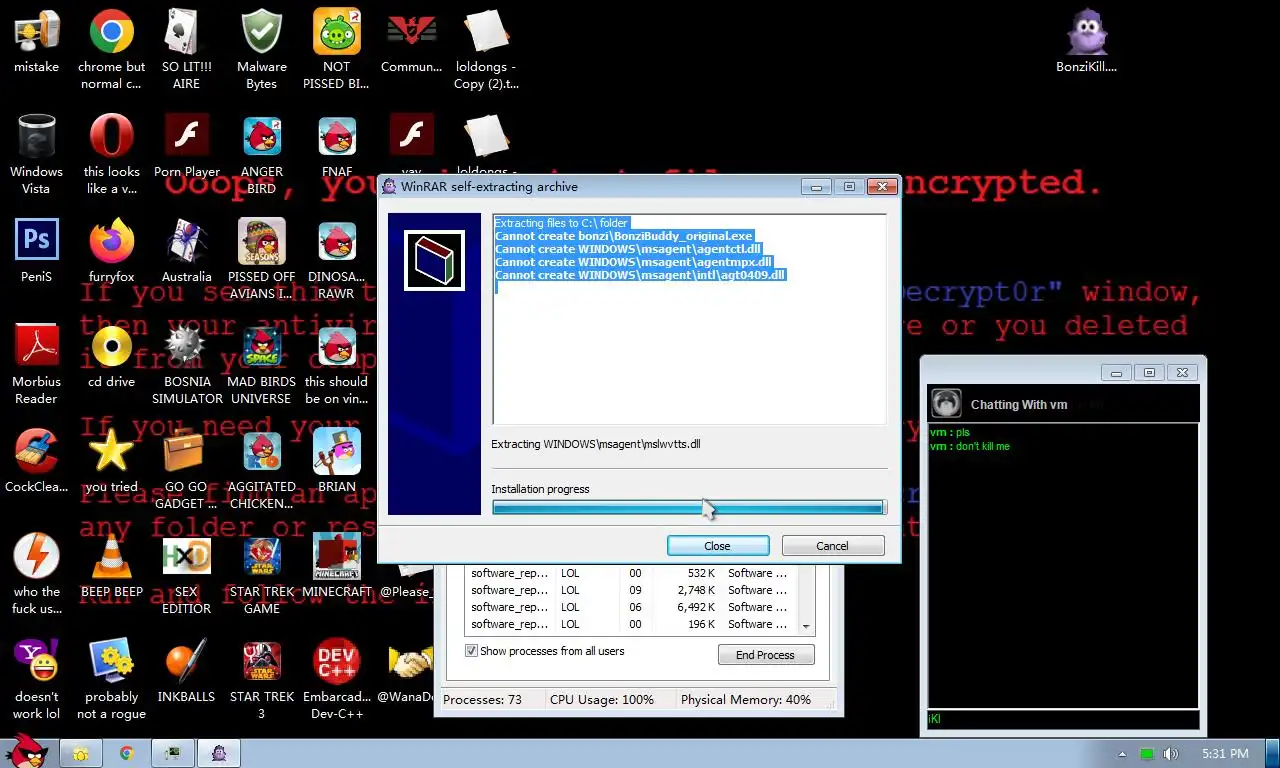Open the Embarcadero Dev-C++ icon
1280x768 pixels.
336,680
